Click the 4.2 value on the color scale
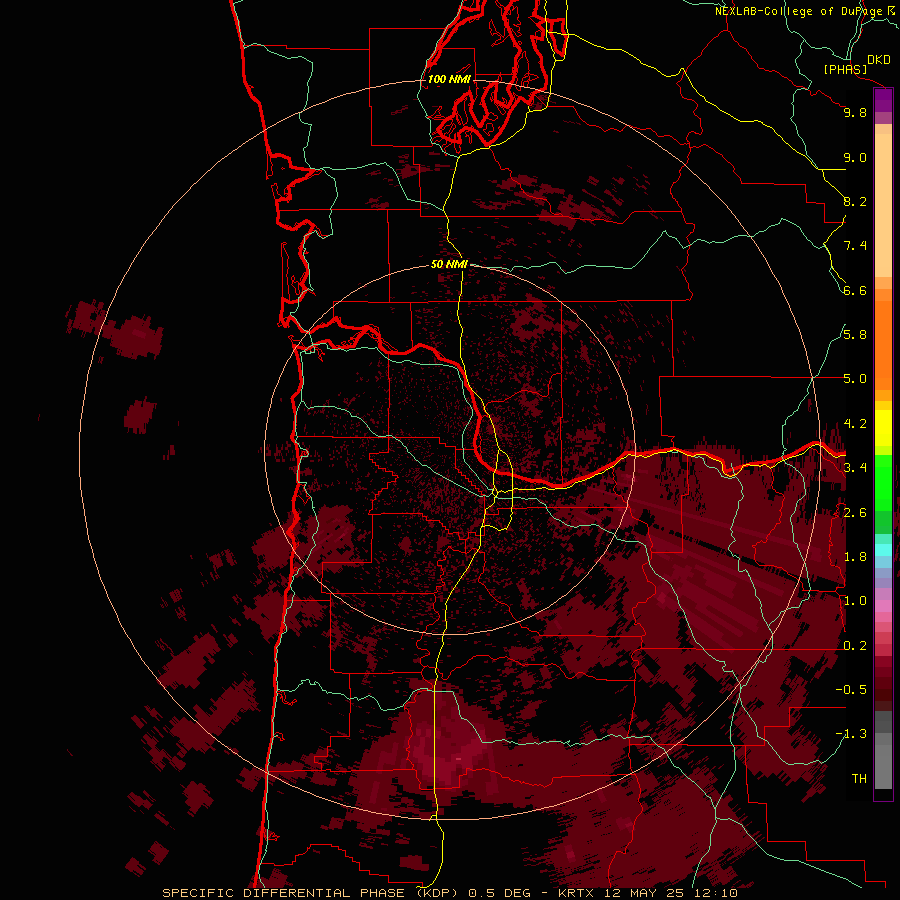Image resolution: width=900 pixels, height=900 pixels. point(855,424)
